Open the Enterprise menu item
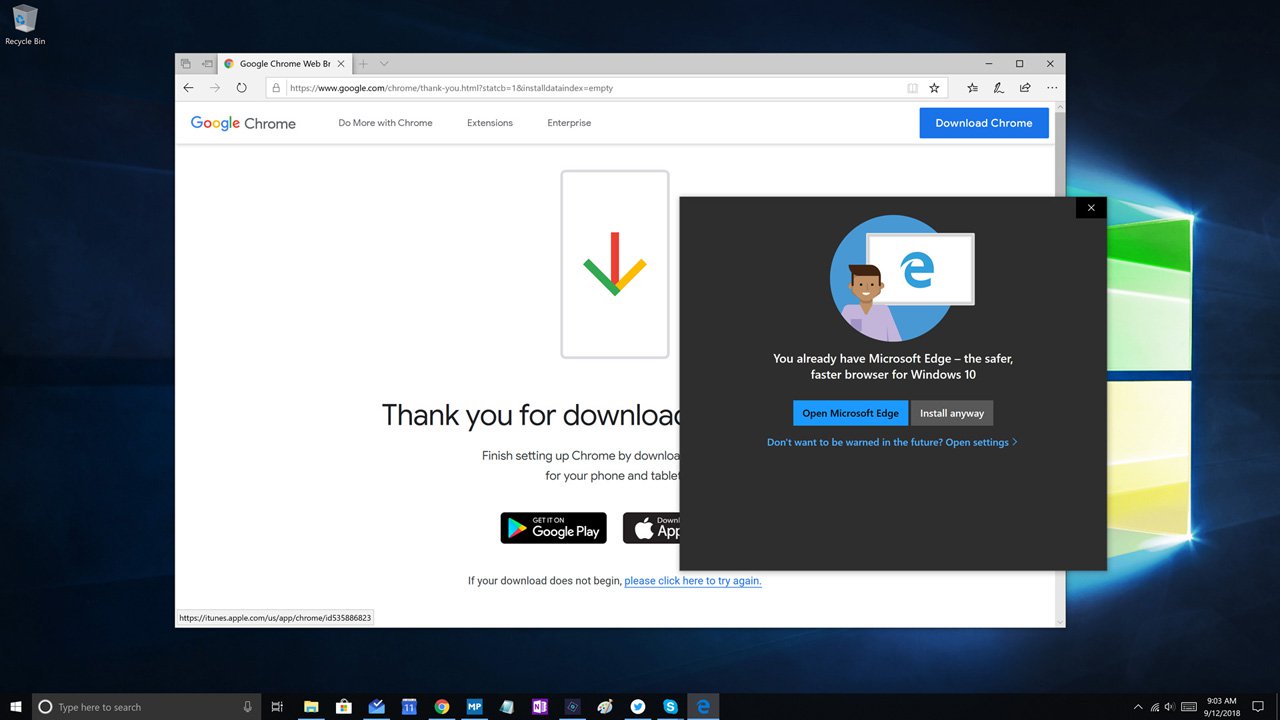Image resolution: width=1280 pixels, height=720 pixels. click(568, 123)
